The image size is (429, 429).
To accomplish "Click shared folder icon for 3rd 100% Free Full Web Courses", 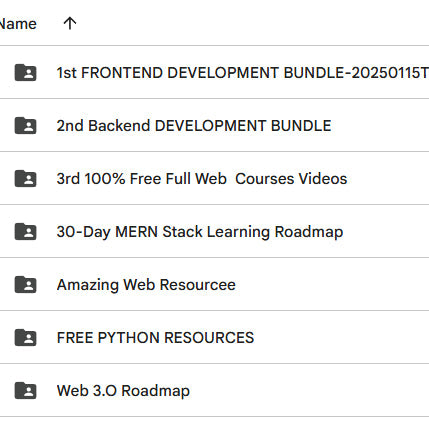I will tap(25, 179).
